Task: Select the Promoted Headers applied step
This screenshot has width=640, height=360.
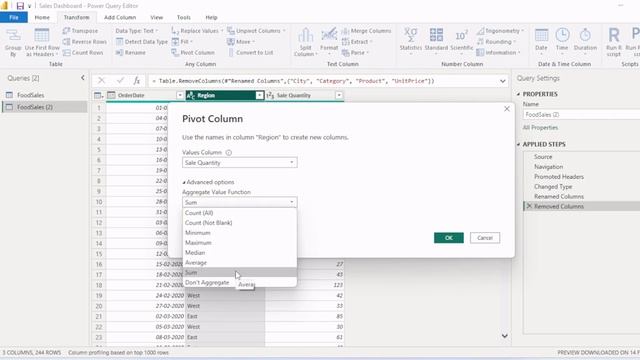Action: pyautogui.click(x=559, y=177)
